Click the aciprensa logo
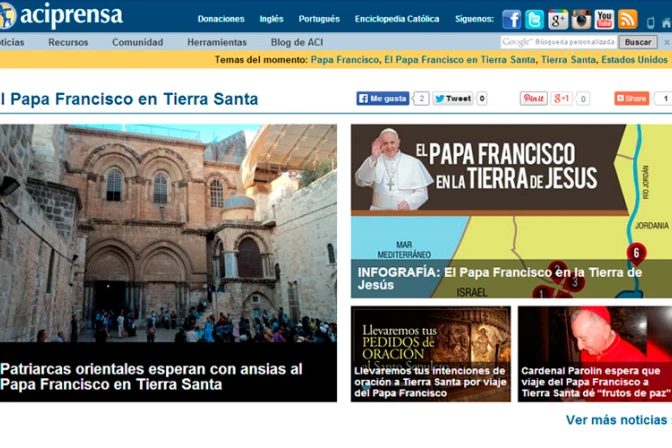The width and height of the screenshot is (672, 448). (60, 16)
